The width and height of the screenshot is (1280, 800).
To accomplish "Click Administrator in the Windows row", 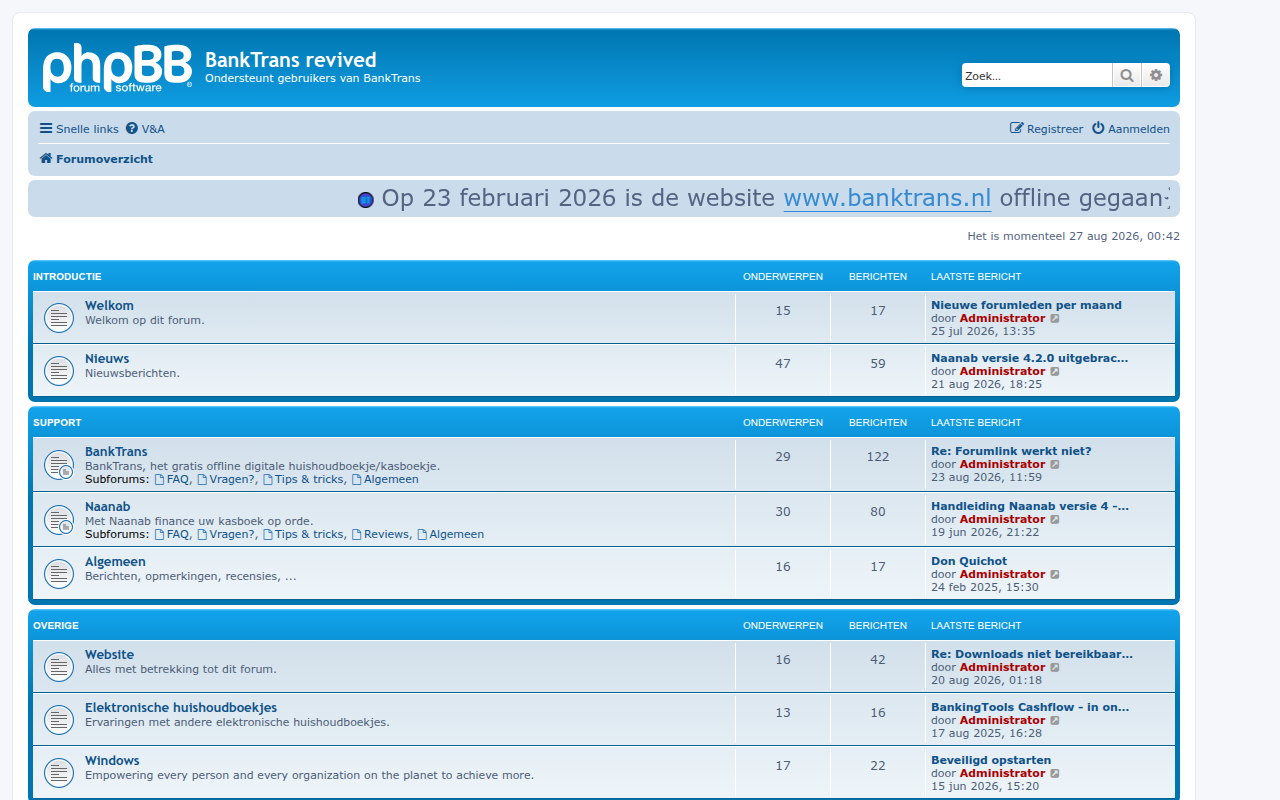I will click(1002, 773).
